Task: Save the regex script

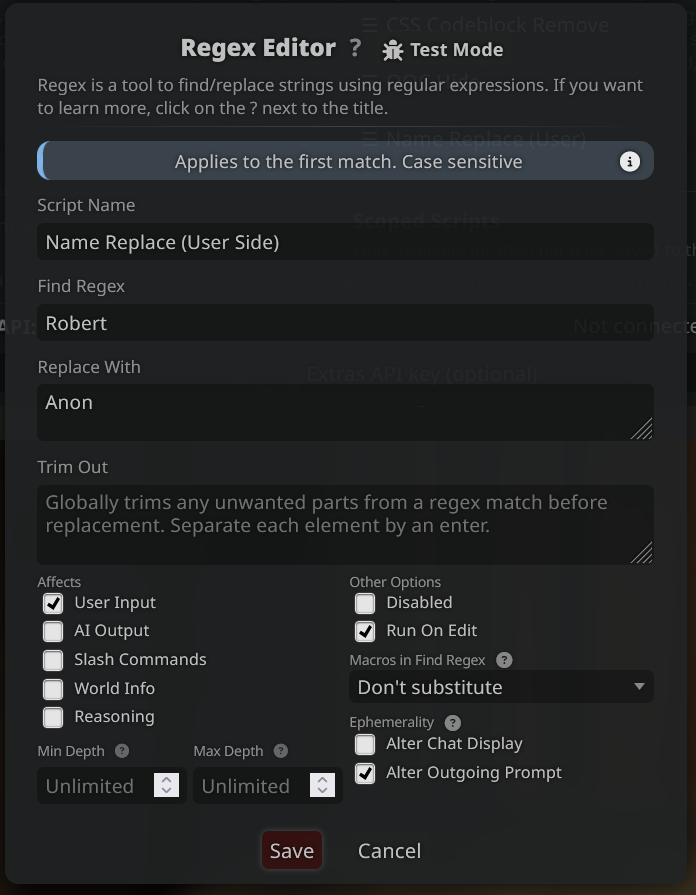Action: point(292,850)
